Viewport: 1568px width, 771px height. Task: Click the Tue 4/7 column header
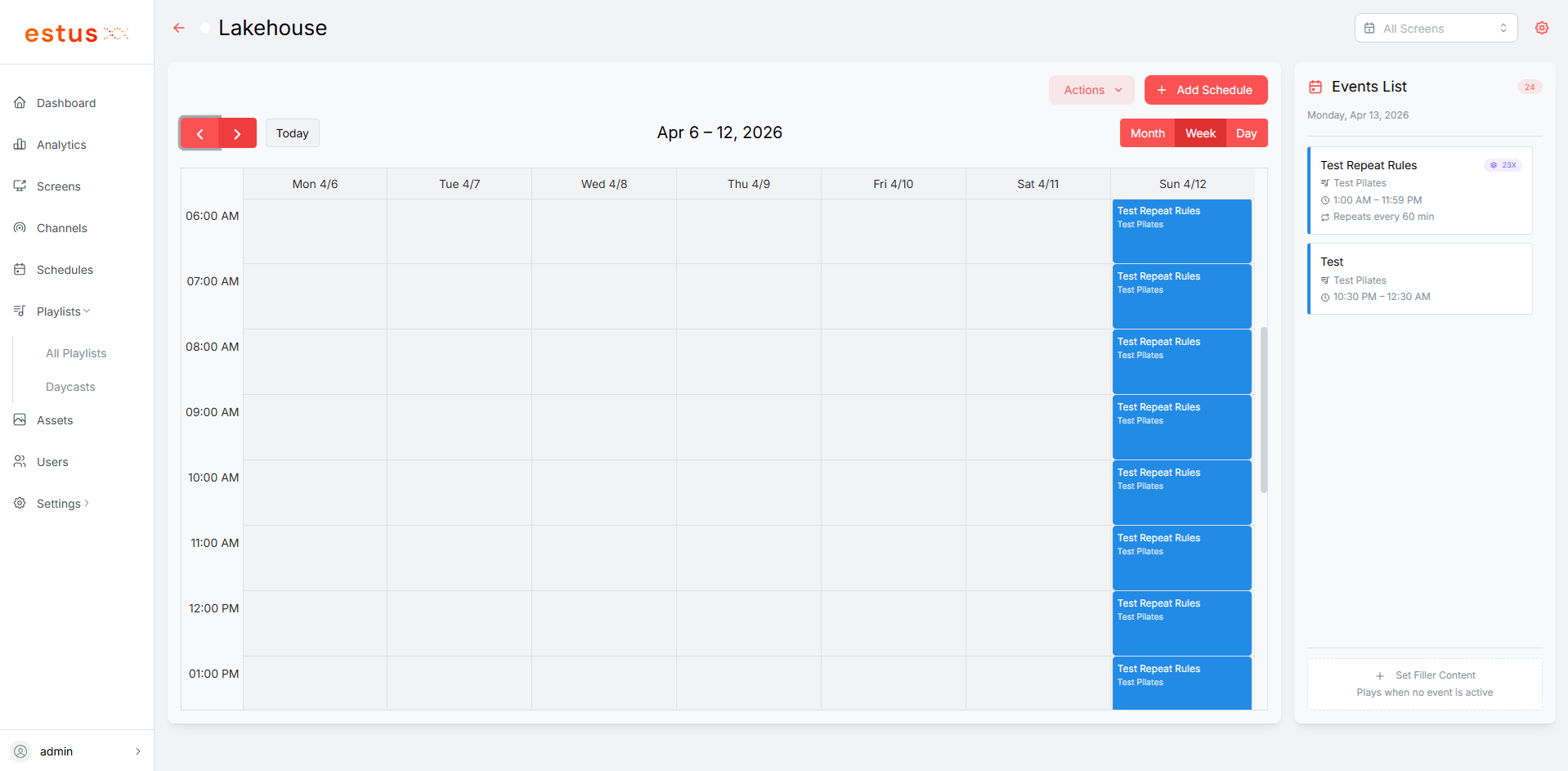[459, 184]
